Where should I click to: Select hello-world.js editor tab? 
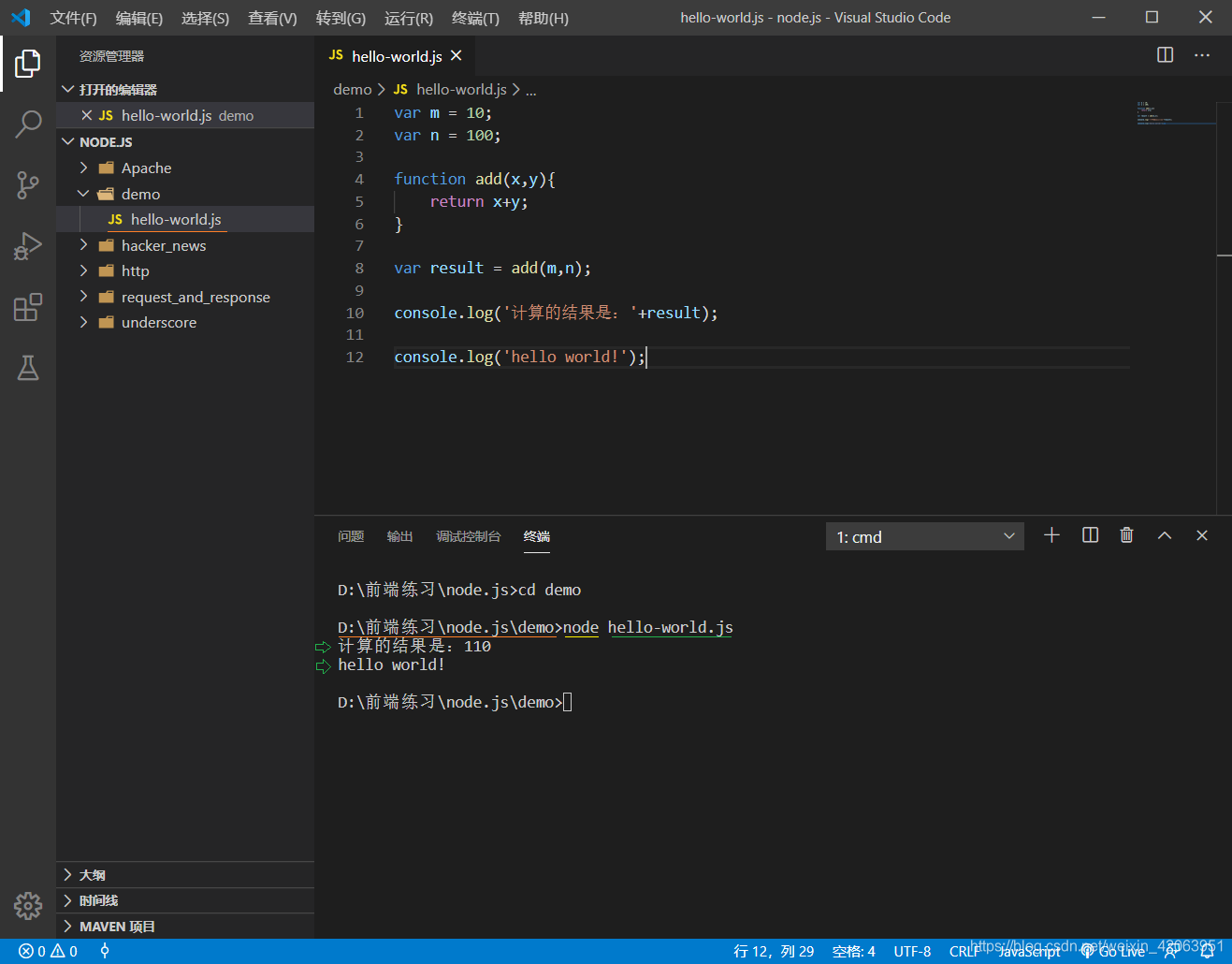point(397,56)
